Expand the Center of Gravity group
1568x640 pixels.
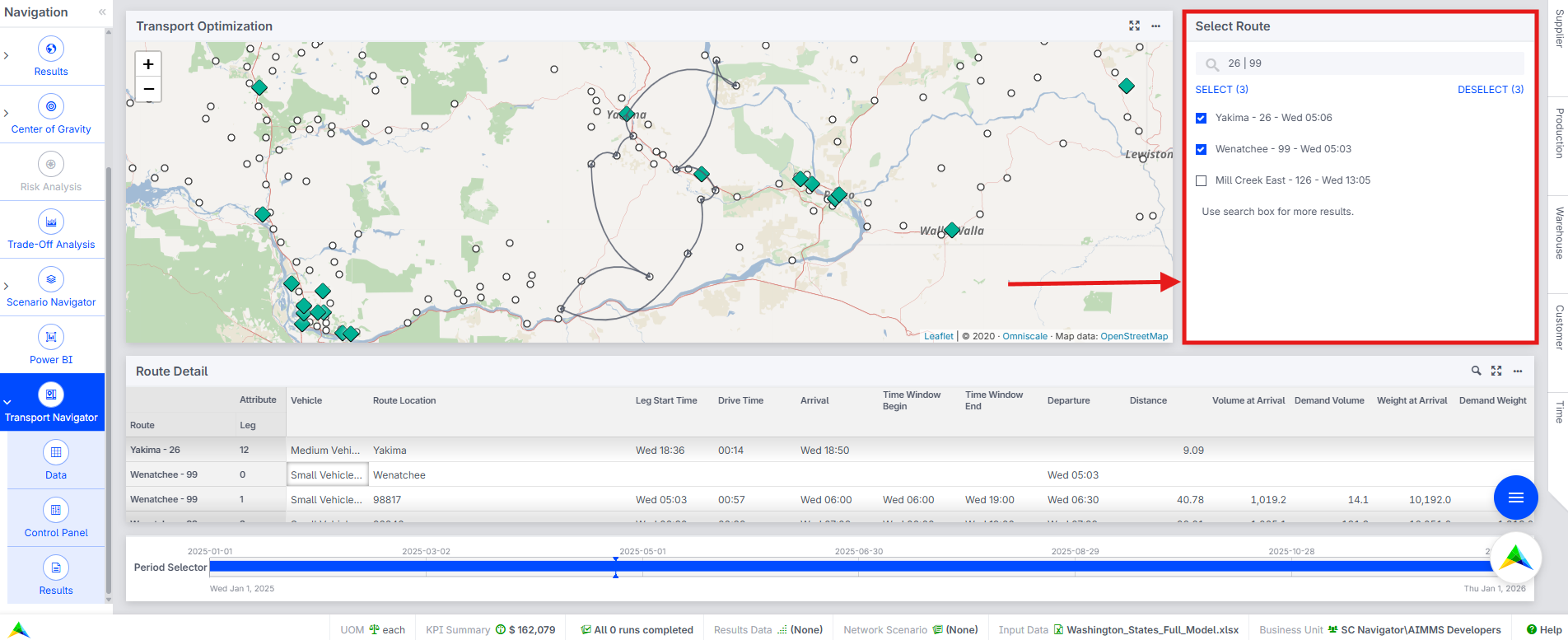(7, 114)
